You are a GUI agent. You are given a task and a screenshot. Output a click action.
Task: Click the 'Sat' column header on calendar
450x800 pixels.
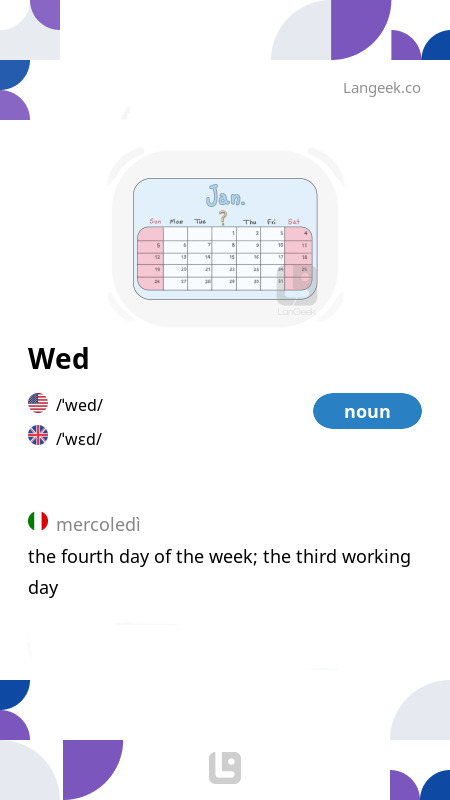pyautogui.click(x=294, y=221)
